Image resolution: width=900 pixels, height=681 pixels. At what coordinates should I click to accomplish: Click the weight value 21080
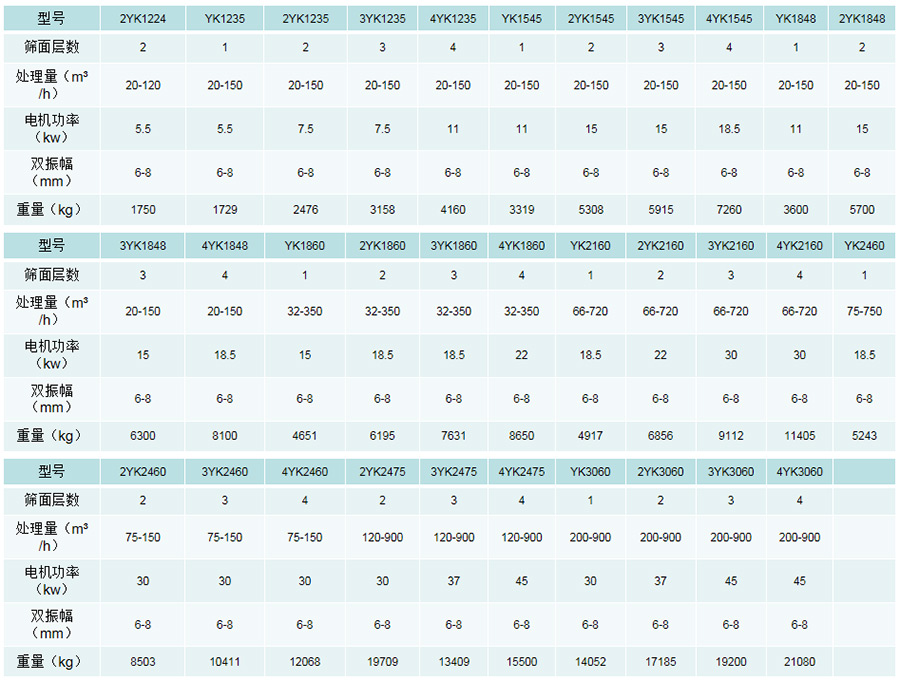click(x=799, y=662)
